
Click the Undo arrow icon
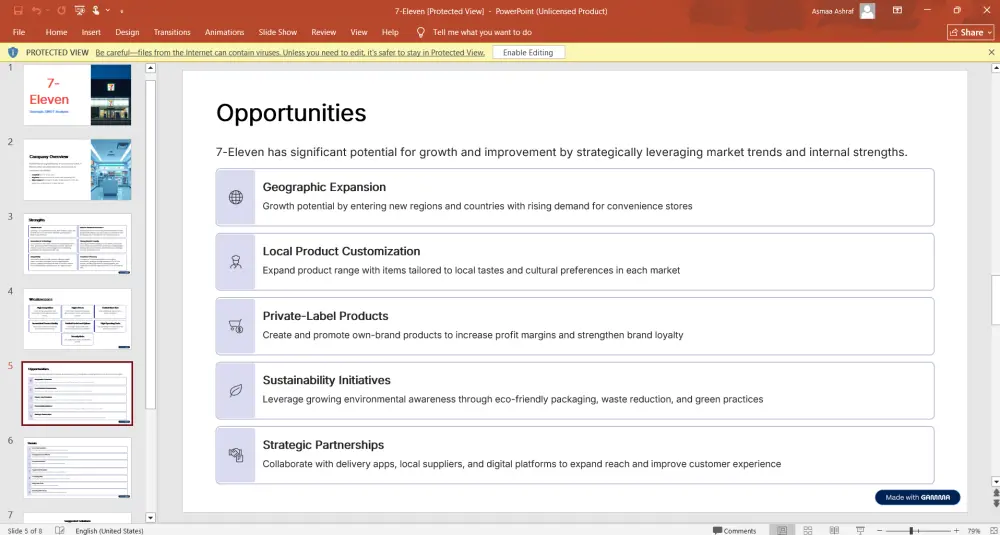click(x=36, y=11)
